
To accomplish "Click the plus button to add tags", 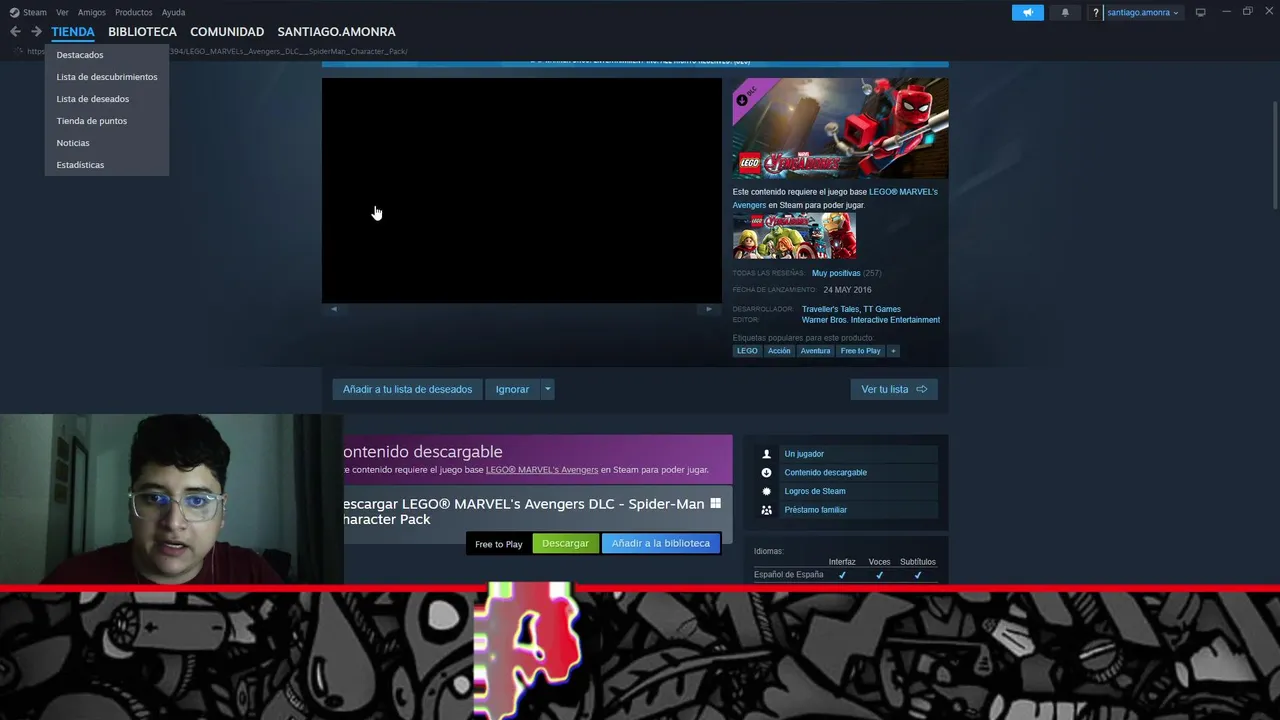I will coord(893,351).
